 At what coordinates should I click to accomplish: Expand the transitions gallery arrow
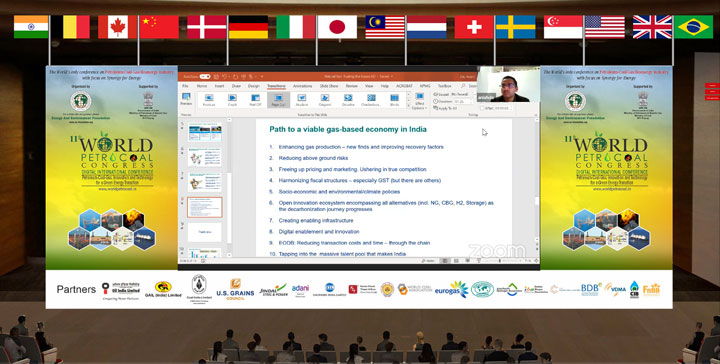(x=408, y=106)
